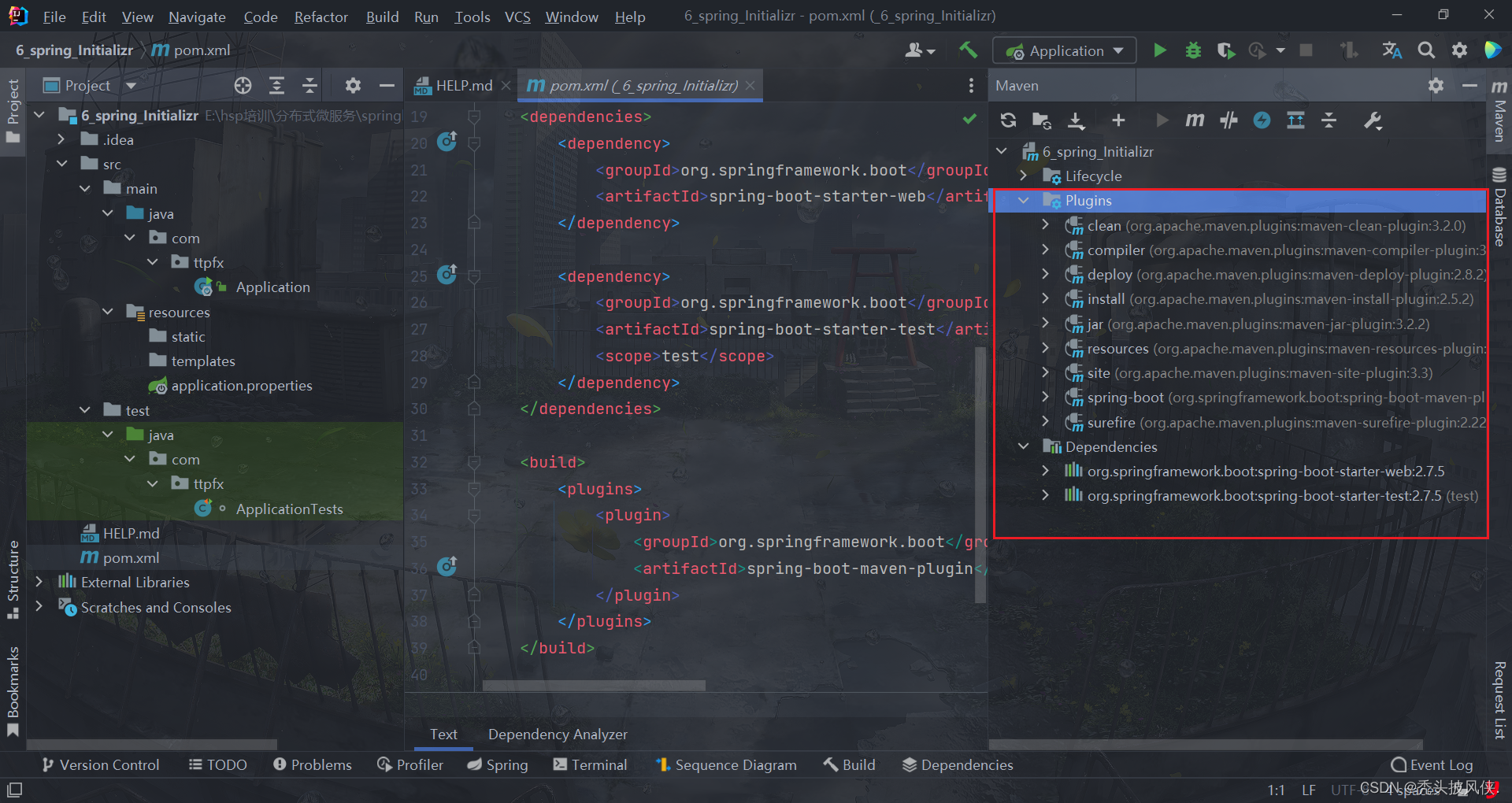Open Project view type dropdown
Screen dimensions: 1512x803
(131, 85)
